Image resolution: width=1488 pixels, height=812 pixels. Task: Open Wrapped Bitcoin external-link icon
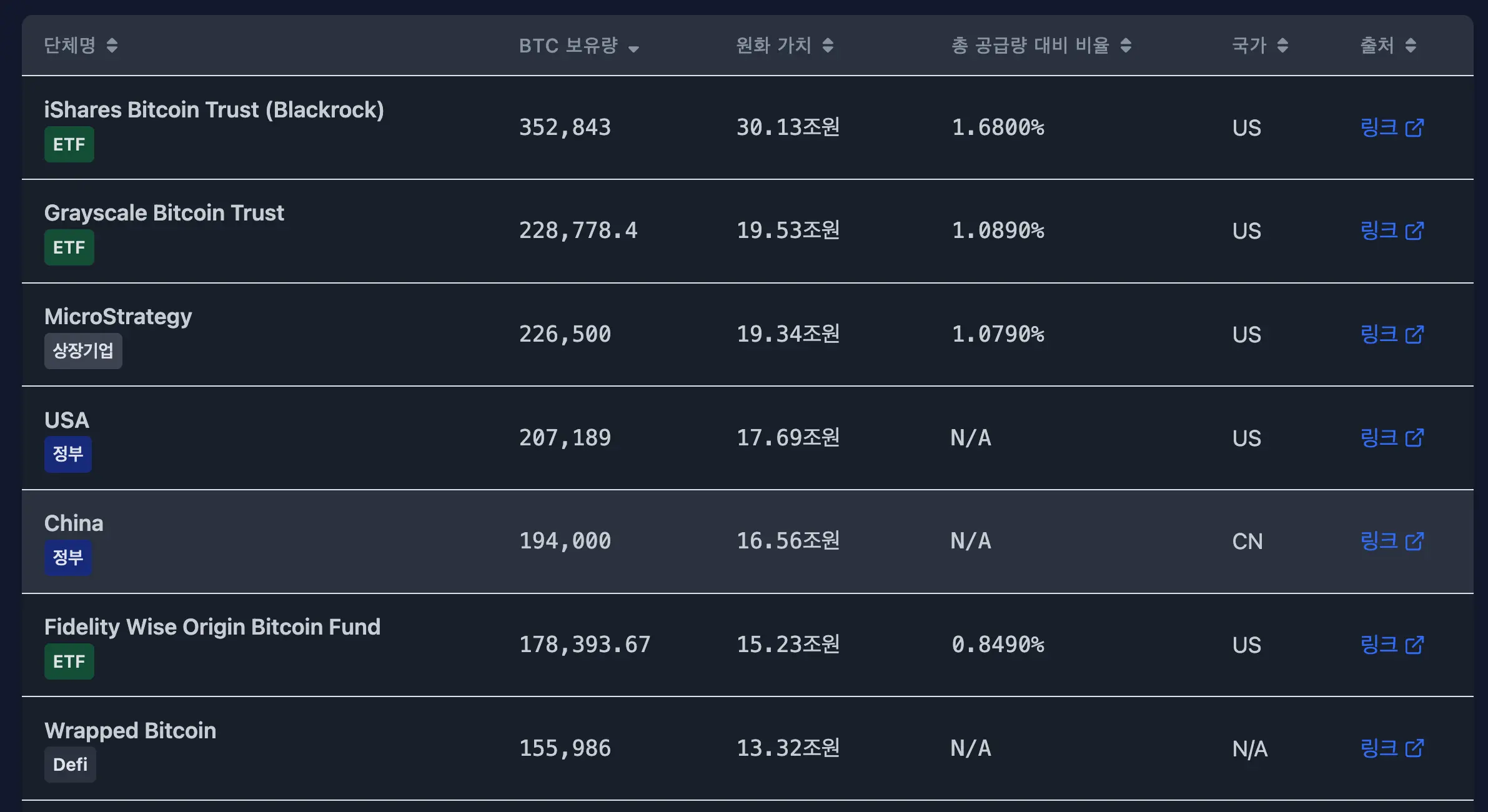click(x=1414, y=748)
